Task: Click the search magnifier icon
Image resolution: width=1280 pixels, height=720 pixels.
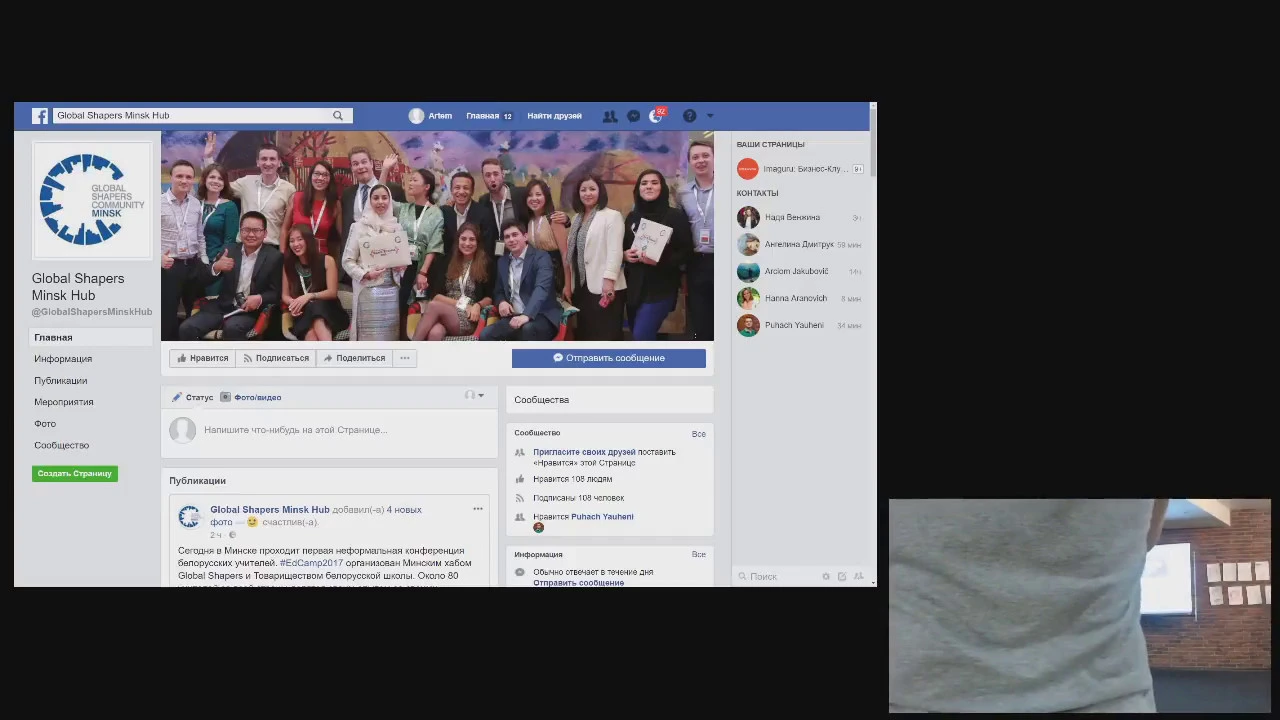Action: (338, 116)
